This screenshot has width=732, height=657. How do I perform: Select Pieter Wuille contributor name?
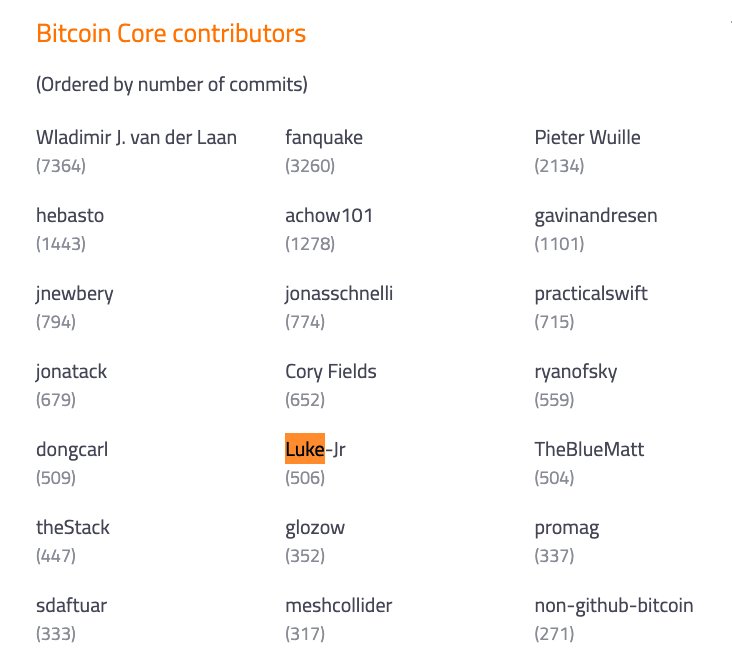(587, 138)
